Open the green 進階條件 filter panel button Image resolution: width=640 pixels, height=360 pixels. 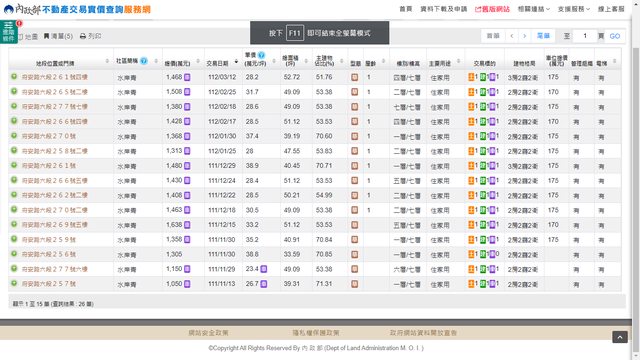point(8,31)
